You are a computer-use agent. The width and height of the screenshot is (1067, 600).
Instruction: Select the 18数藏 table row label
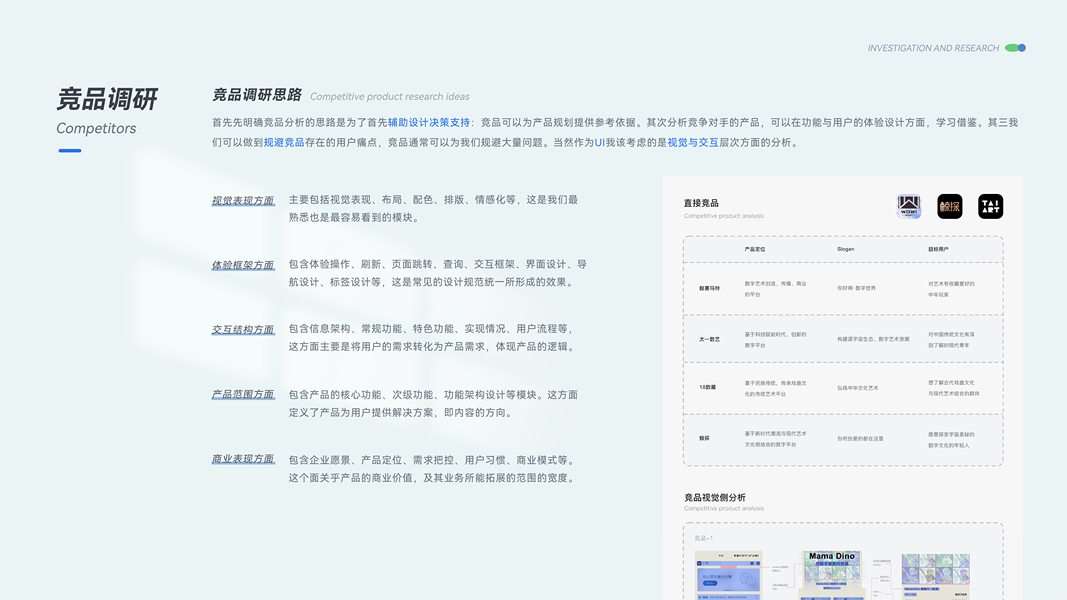pos(707,387)
